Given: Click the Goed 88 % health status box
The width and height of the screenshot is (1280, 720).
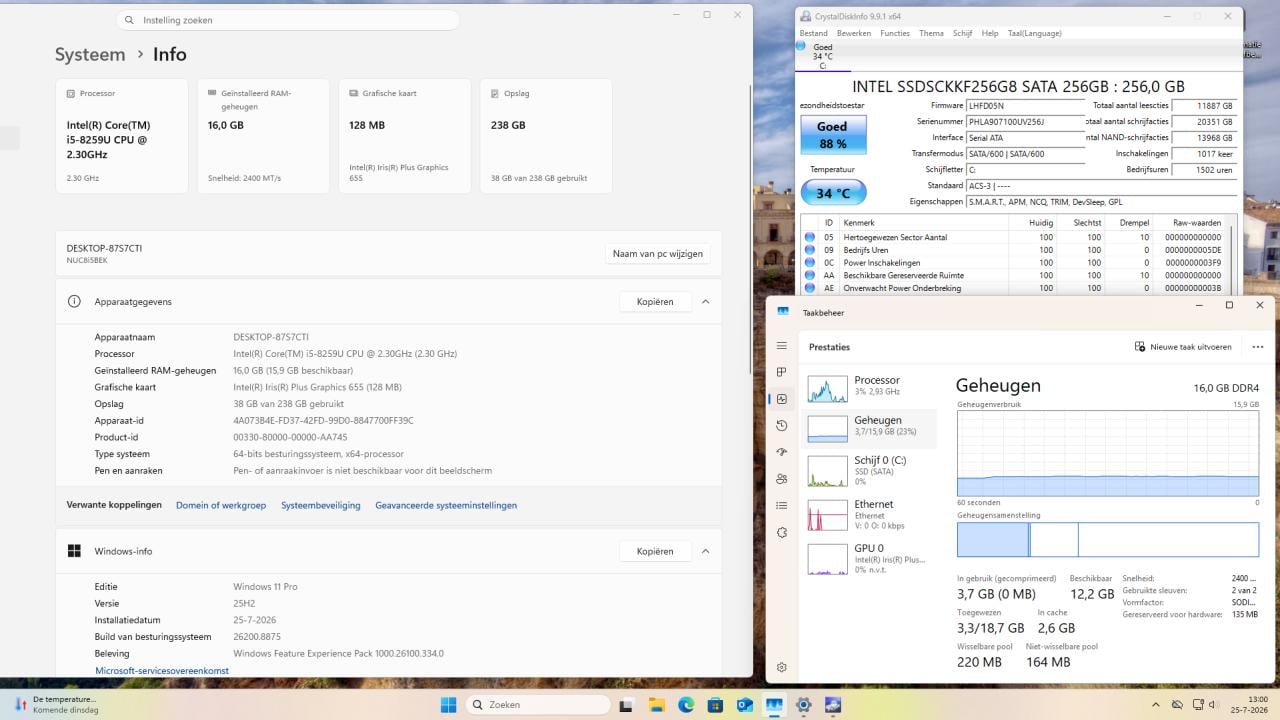Looking at the screenshot, I should click(832, 135).
